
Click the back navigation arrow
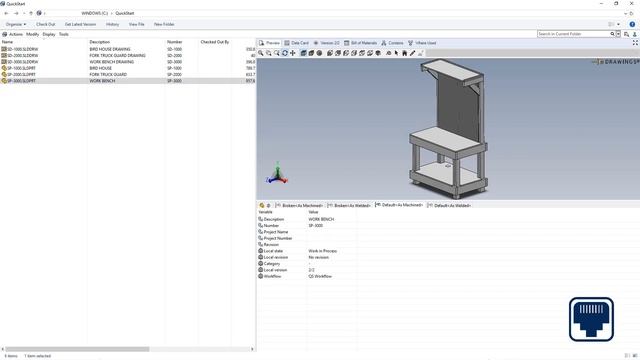6,13
